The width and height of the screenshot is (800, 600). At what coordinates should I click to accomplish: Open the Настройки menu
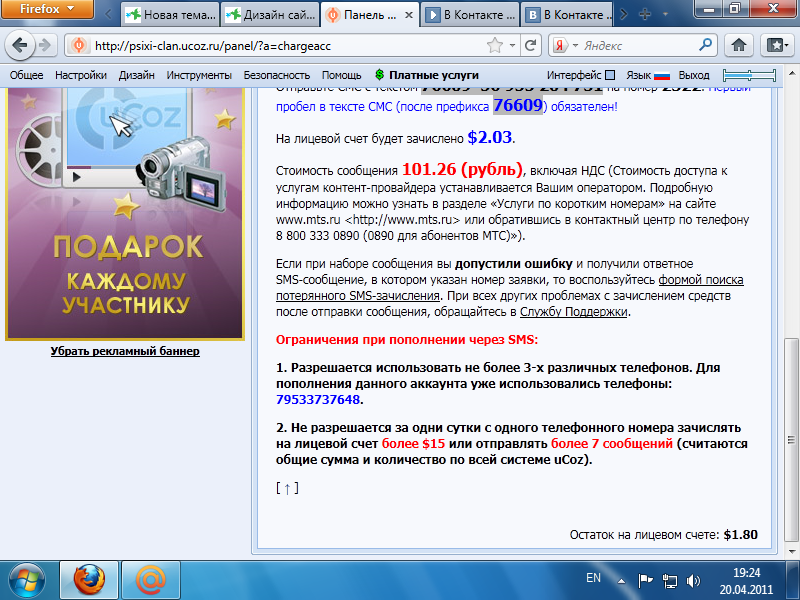(81, 76)
